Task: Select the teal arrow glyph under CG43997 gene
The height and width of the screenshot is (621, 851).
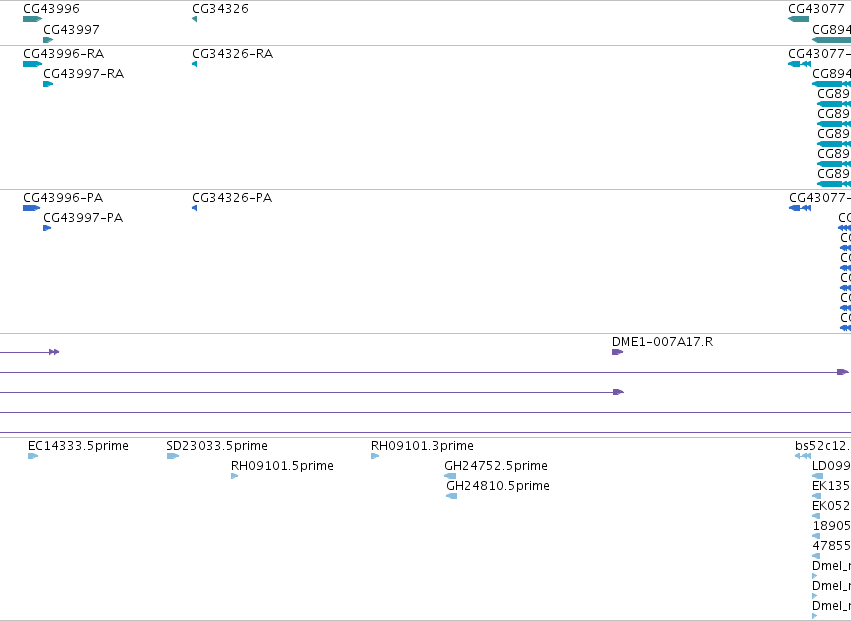Action: click(48, 40)
